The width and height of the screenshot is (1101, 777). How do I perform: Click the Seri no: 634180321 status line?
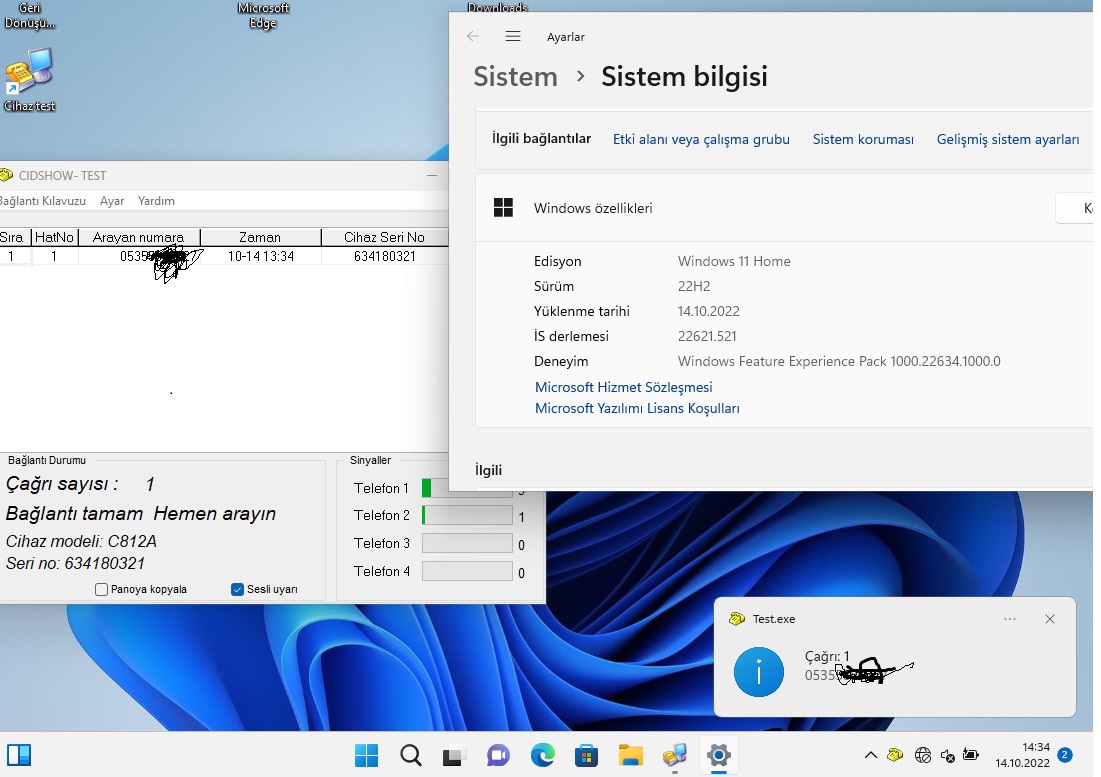(x=75, y=563)
